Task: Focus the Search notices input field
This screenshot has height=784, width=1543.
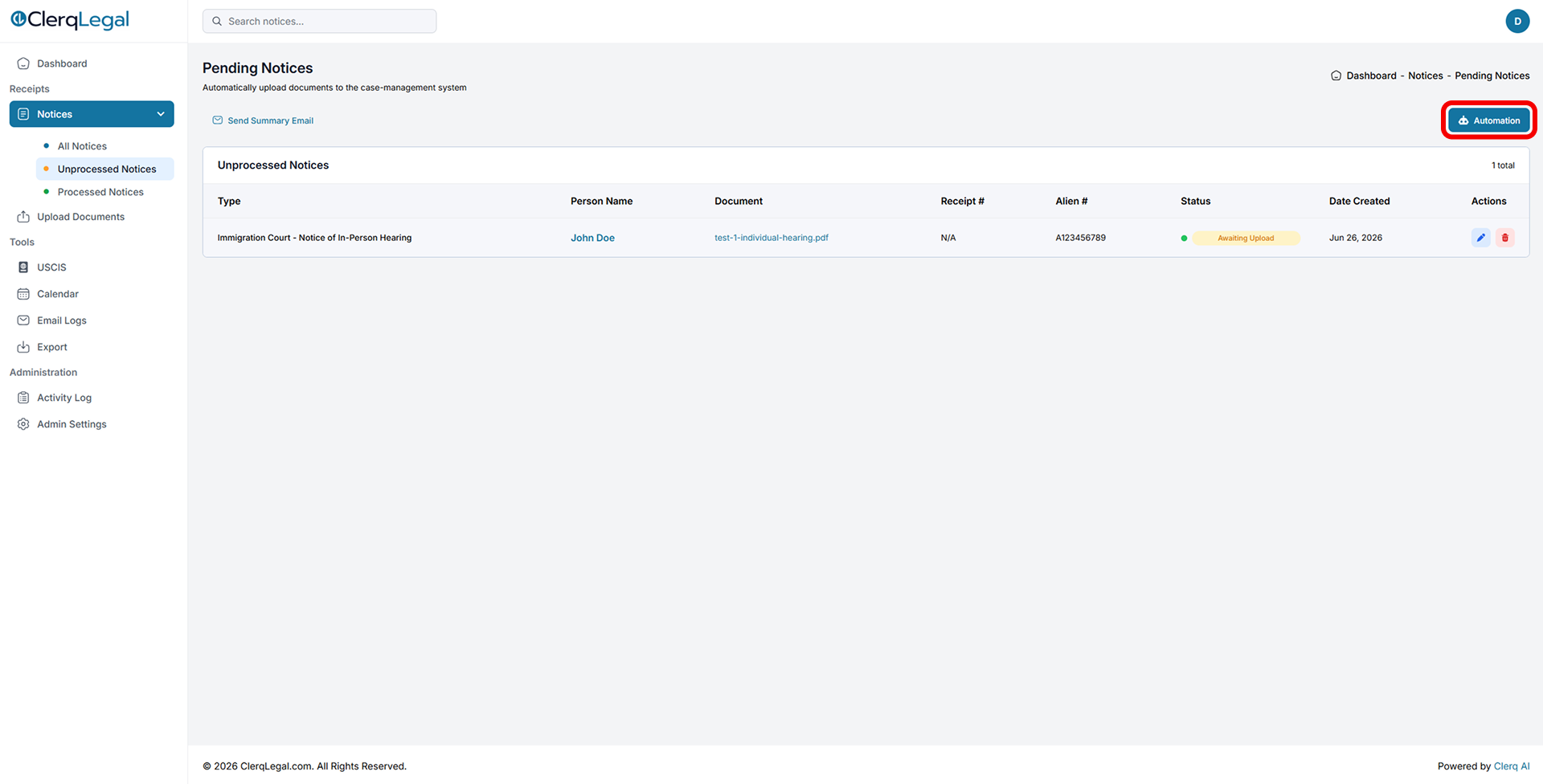Action: point(319,21)
